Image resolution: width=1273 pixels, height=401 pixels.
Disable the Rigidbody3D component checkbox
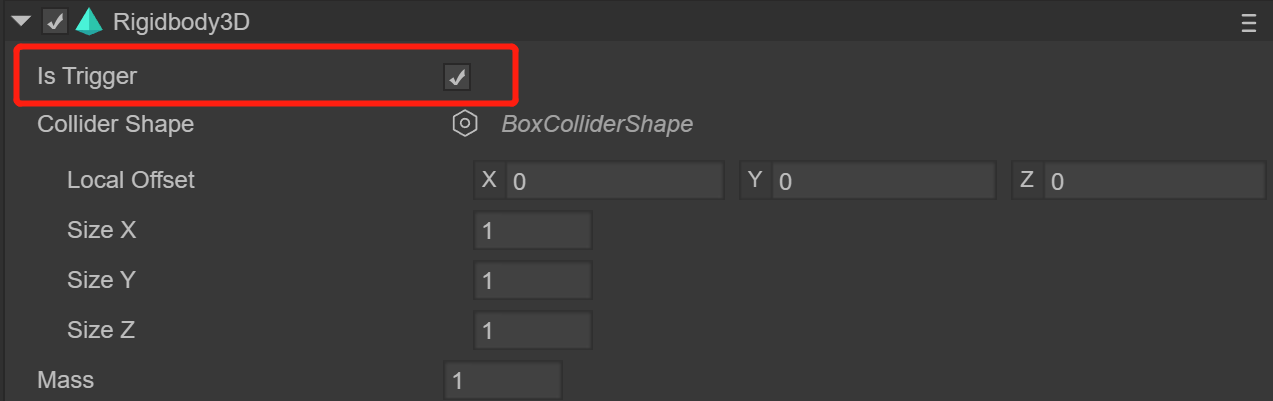56,22
